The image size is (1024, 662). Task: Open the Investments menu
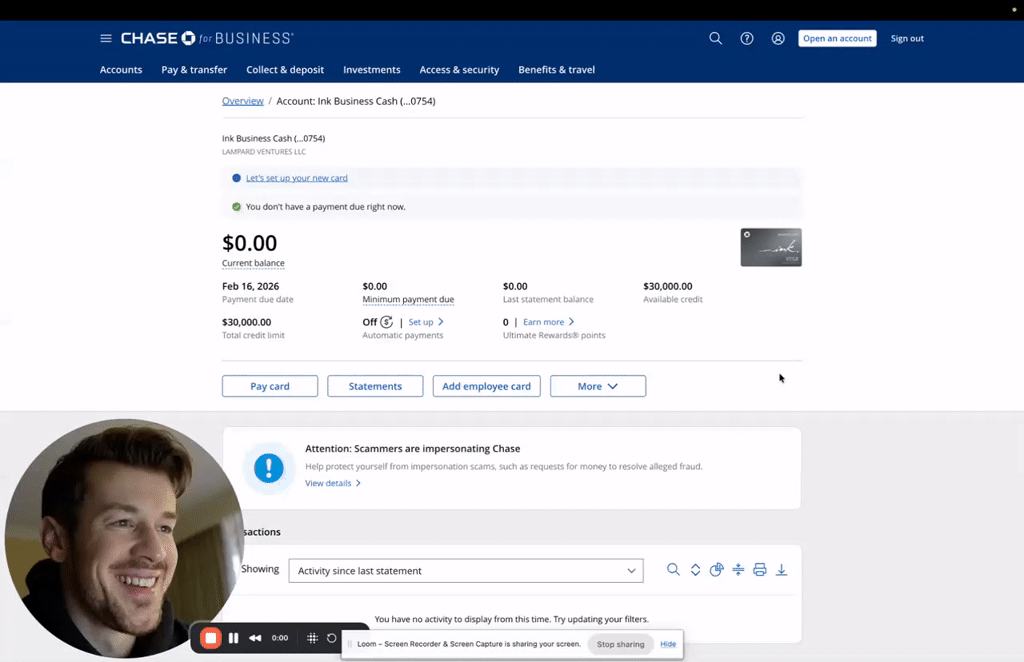(x=372, y=70)
